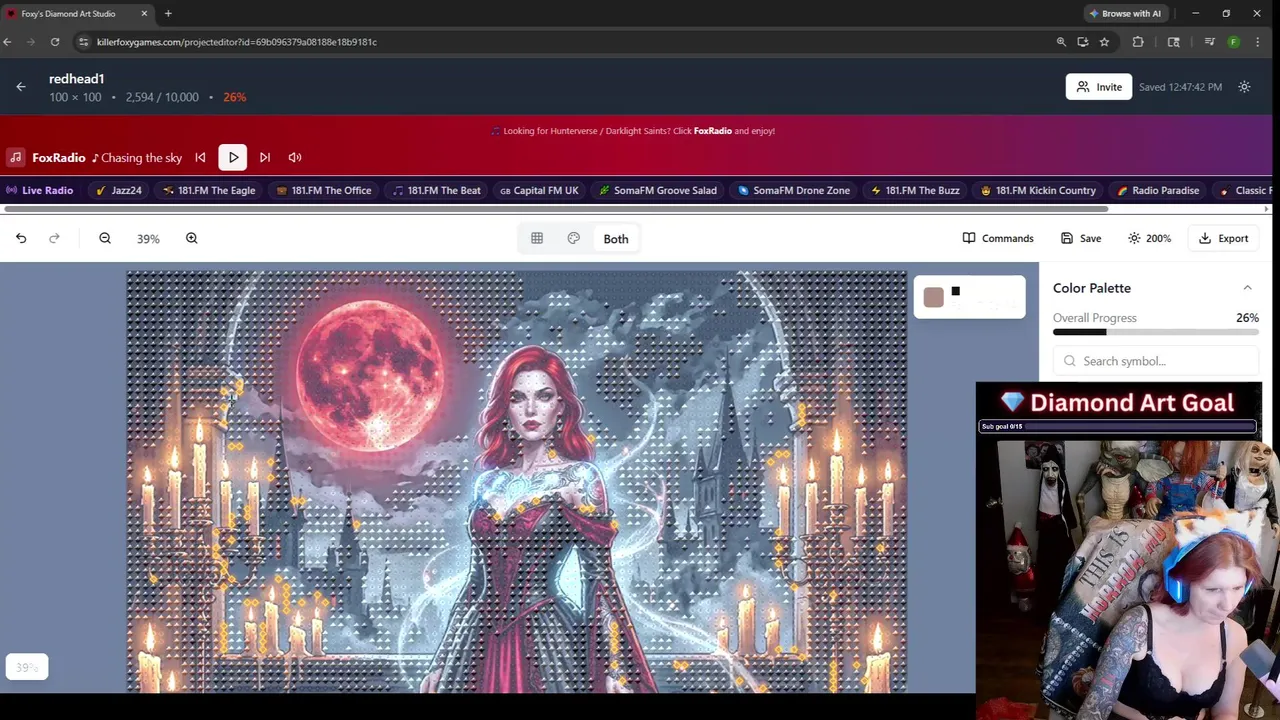Select the tan color swatch chip
Image resolution: width=1280 pixels, height=720 pixels.
click(x=933, y=297)
